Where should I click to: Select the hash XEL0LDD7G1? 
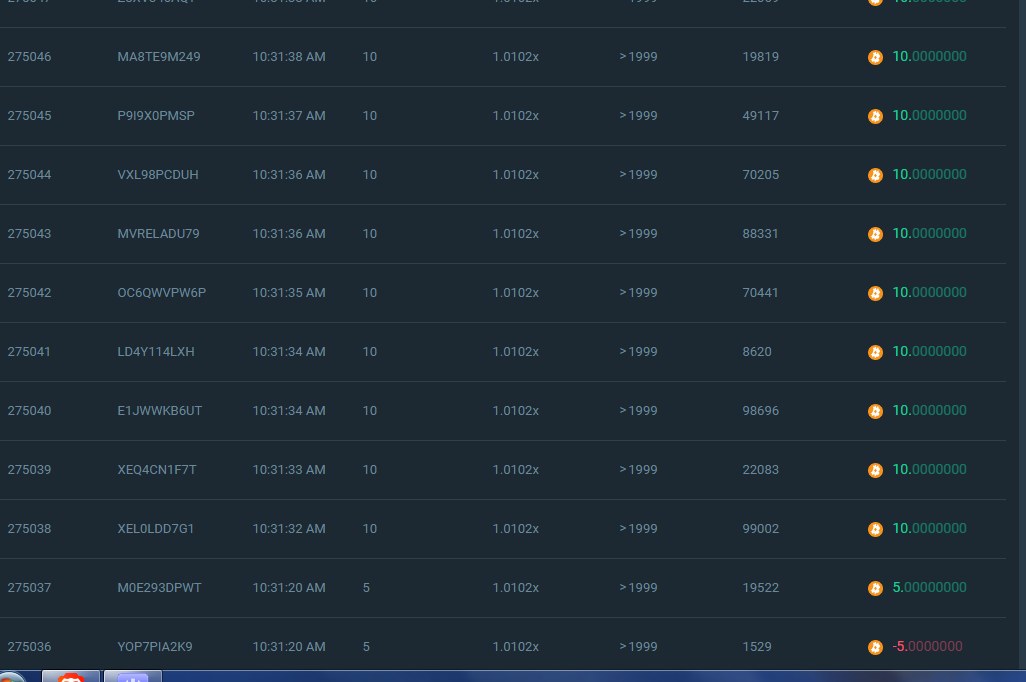(155, 529)
